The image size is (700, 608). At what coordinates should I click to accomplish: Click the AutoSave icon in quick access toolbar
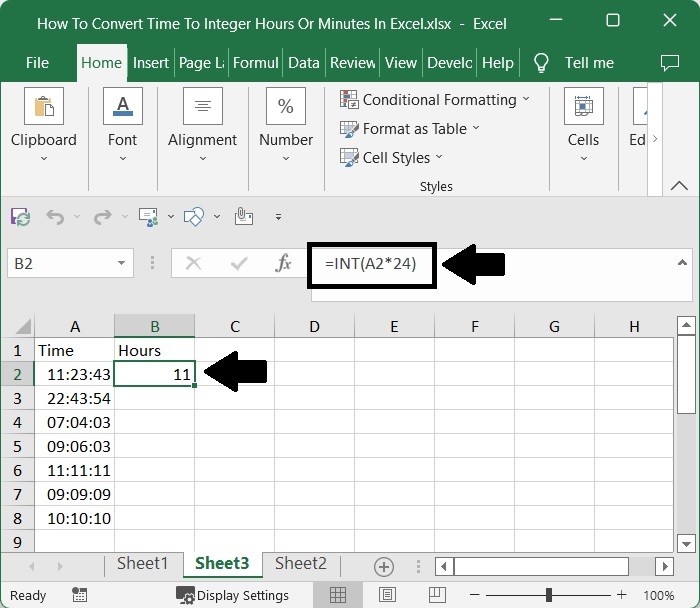point(20,216)
